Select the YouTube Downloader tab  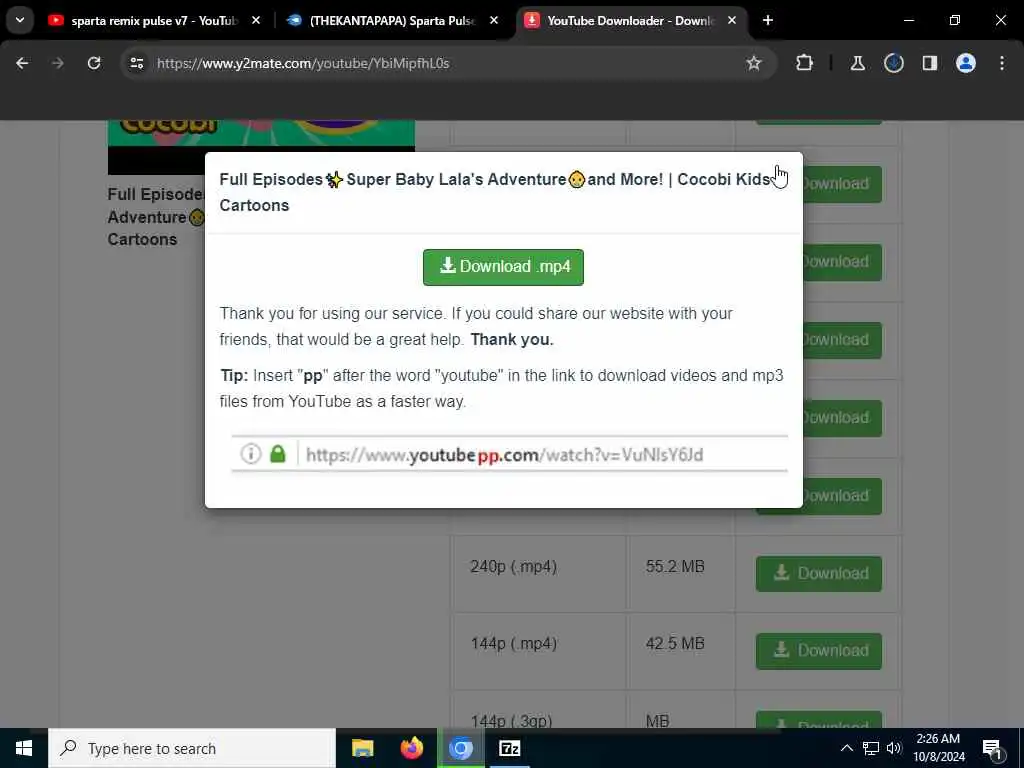click(630, 21)
